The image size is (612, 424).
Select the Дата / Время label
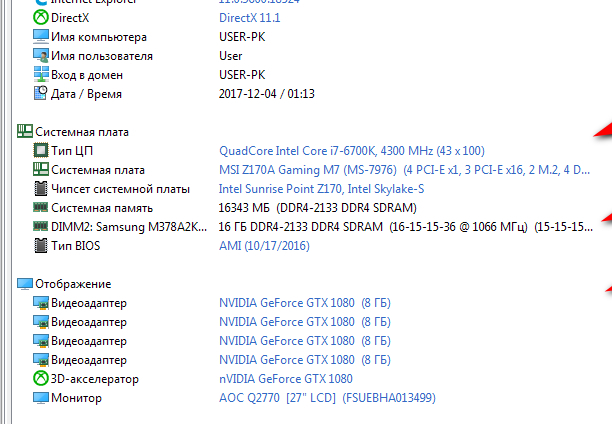(x=86, y=94)
